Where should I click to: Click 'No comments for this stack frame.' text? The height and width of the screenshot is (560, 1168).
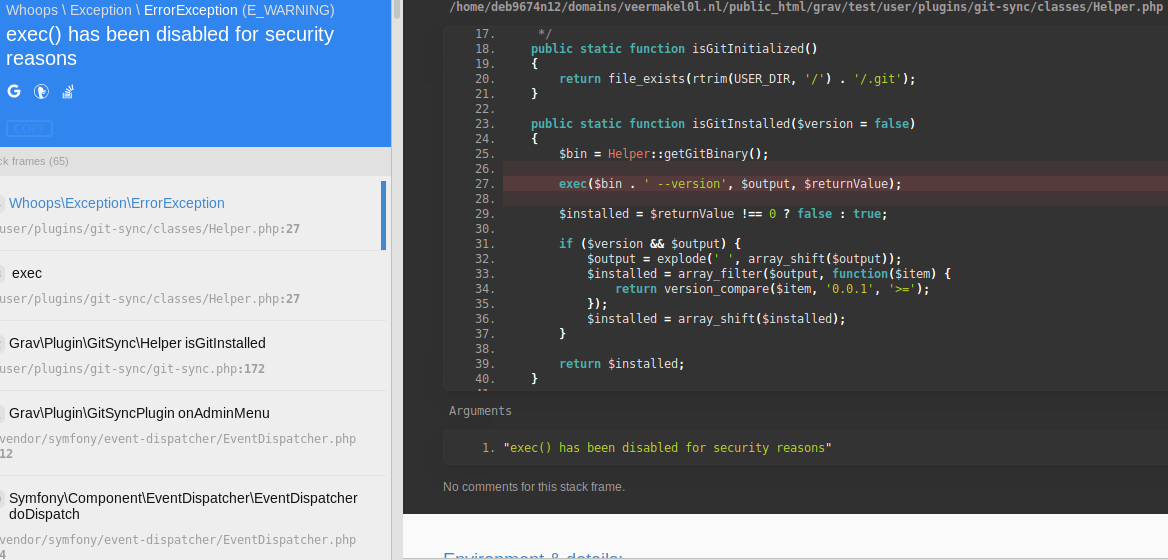[x=534, y=487]
